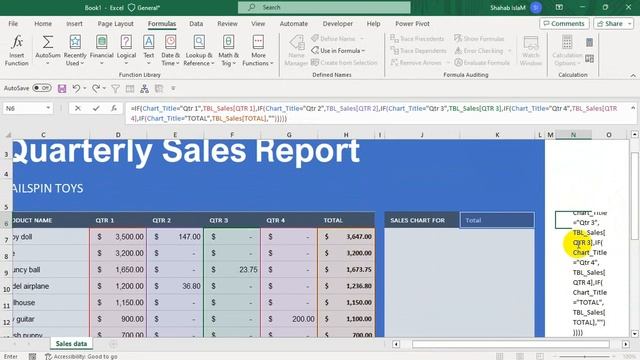Screen dimensions: 640x360
Task: Click the Watch Window icon
Action: click(x=531, y=43)
